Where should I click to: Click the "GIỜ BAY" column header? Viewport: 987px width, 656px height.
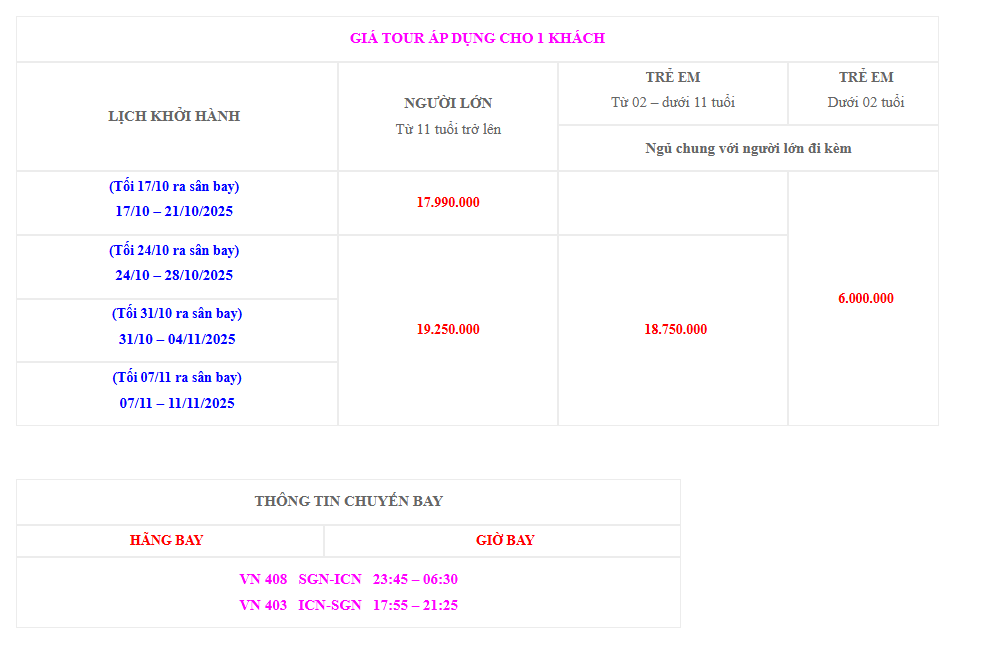[504, 540]
